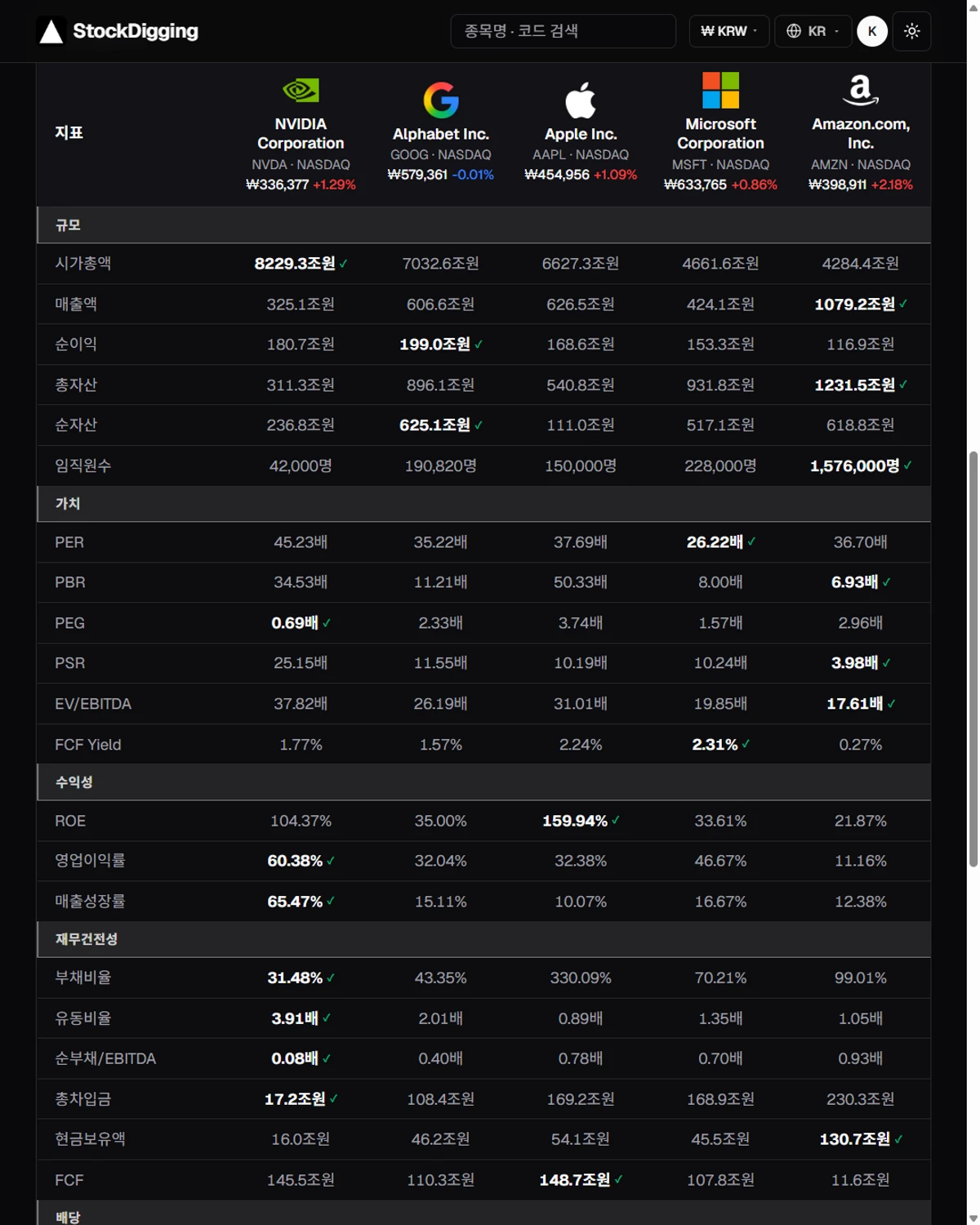Select Amazon total assets 1231.5조원 cell

(861, 385)
